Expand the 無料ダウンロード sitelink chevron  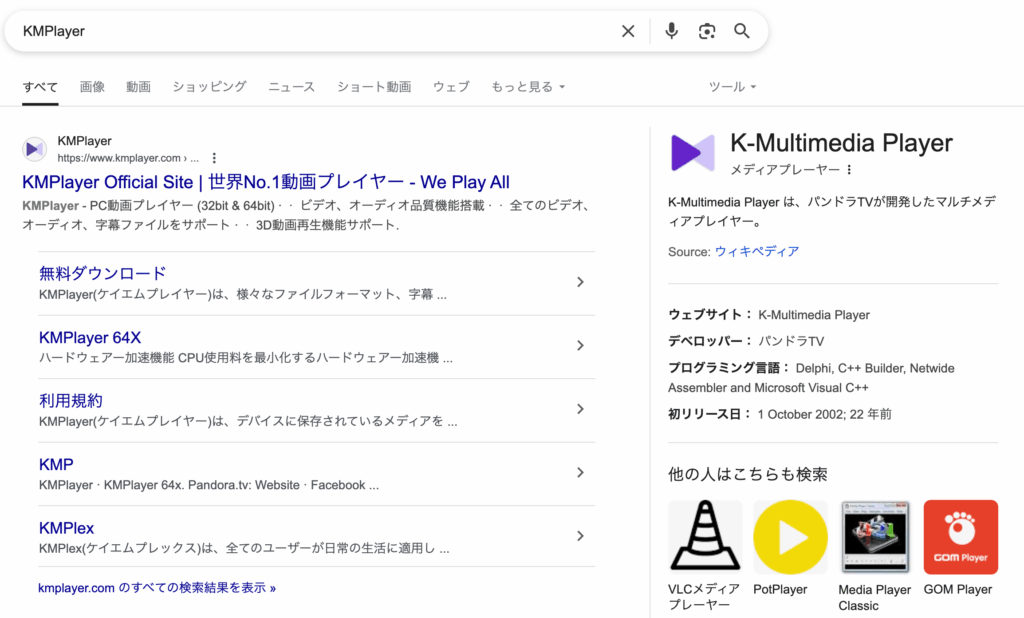click(580, 282)
